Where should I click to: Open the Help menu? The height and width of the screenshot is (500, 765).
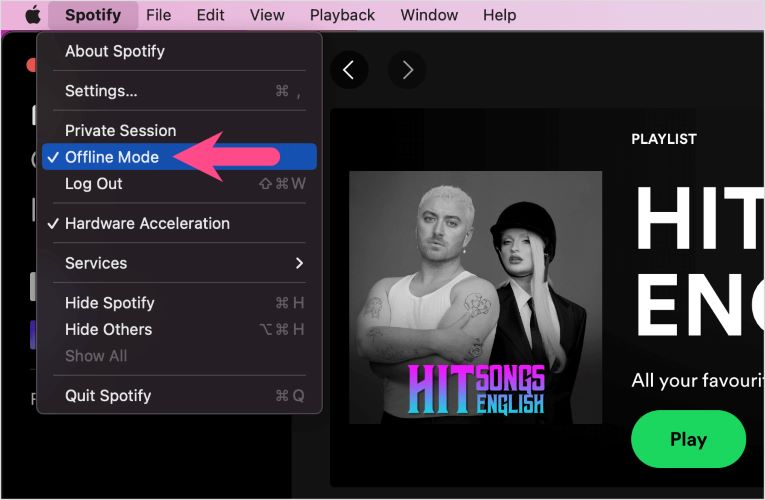pyautogui.click(x=499, y=15)
